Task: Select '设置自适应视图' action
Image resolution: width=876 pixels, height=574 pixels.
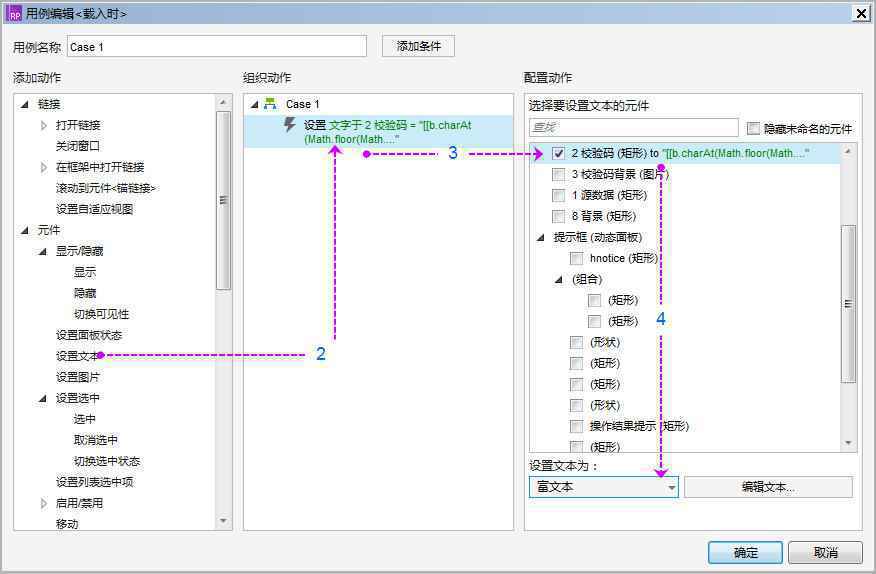Action: 94,209
